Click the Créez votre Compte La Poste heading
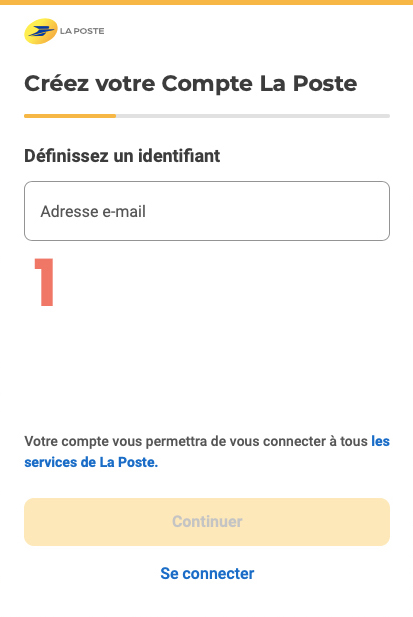The height and width of the screenshot is (617, 413). point(191,84)
